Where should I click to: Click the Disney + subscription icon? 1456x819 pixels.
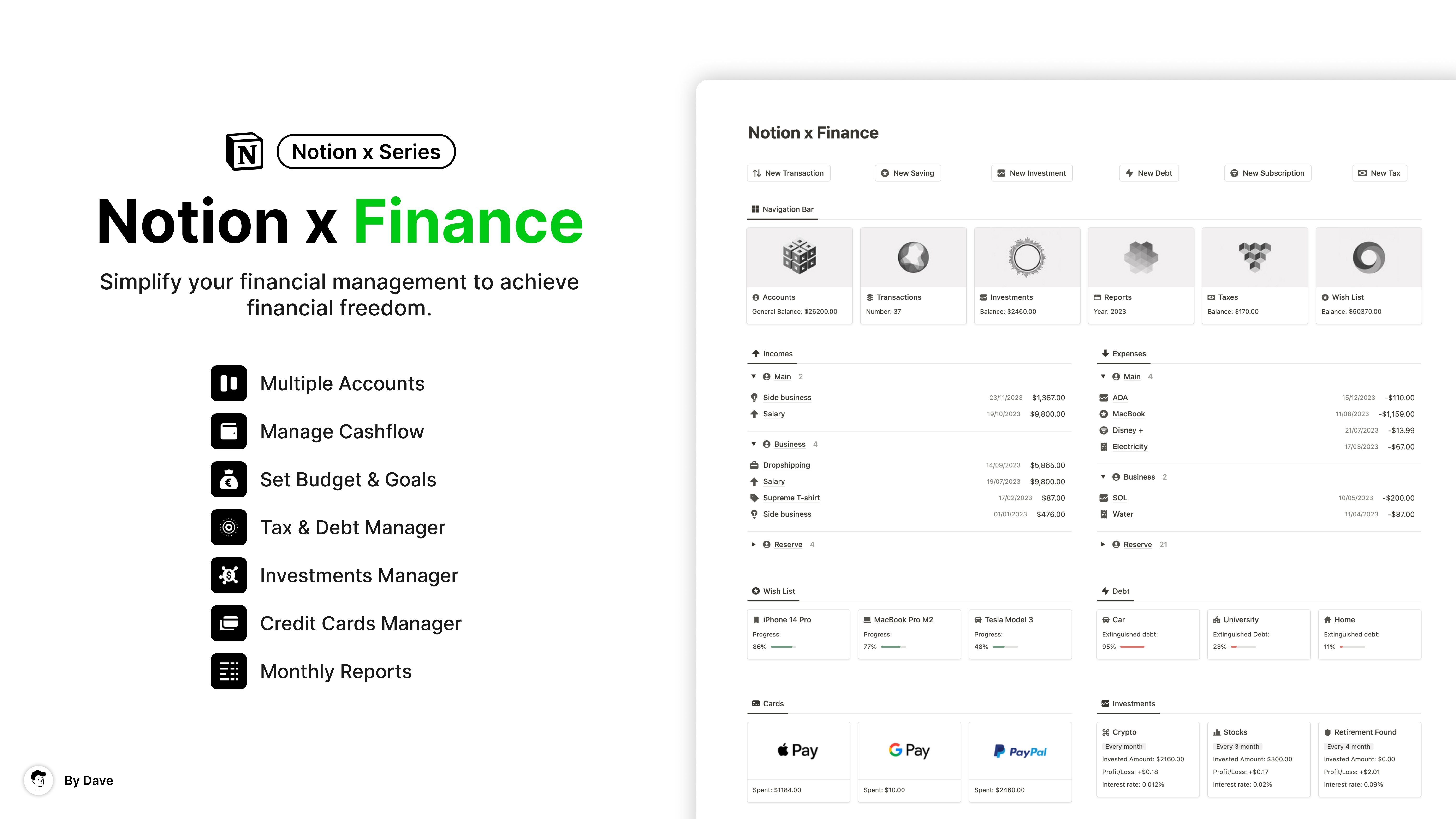click(x=1103, y=430)
